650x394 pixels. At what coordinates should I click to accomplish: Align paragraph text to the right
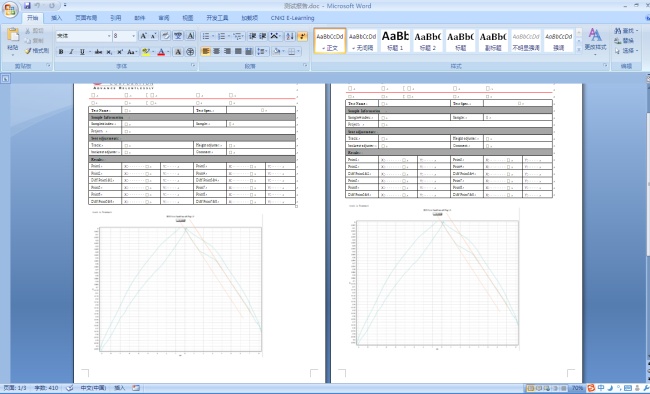pos(227,51)
